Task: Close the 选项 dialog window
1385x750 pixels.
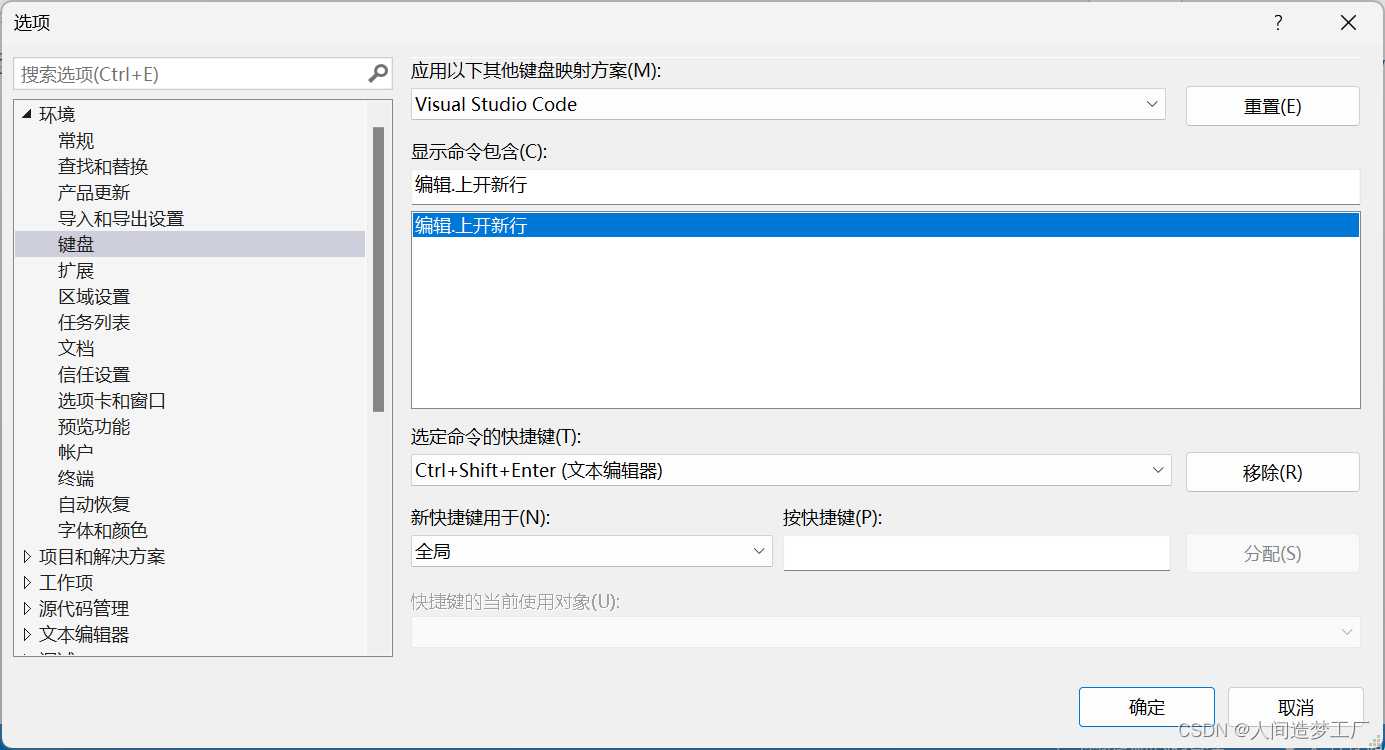Action: [1348, 23]
